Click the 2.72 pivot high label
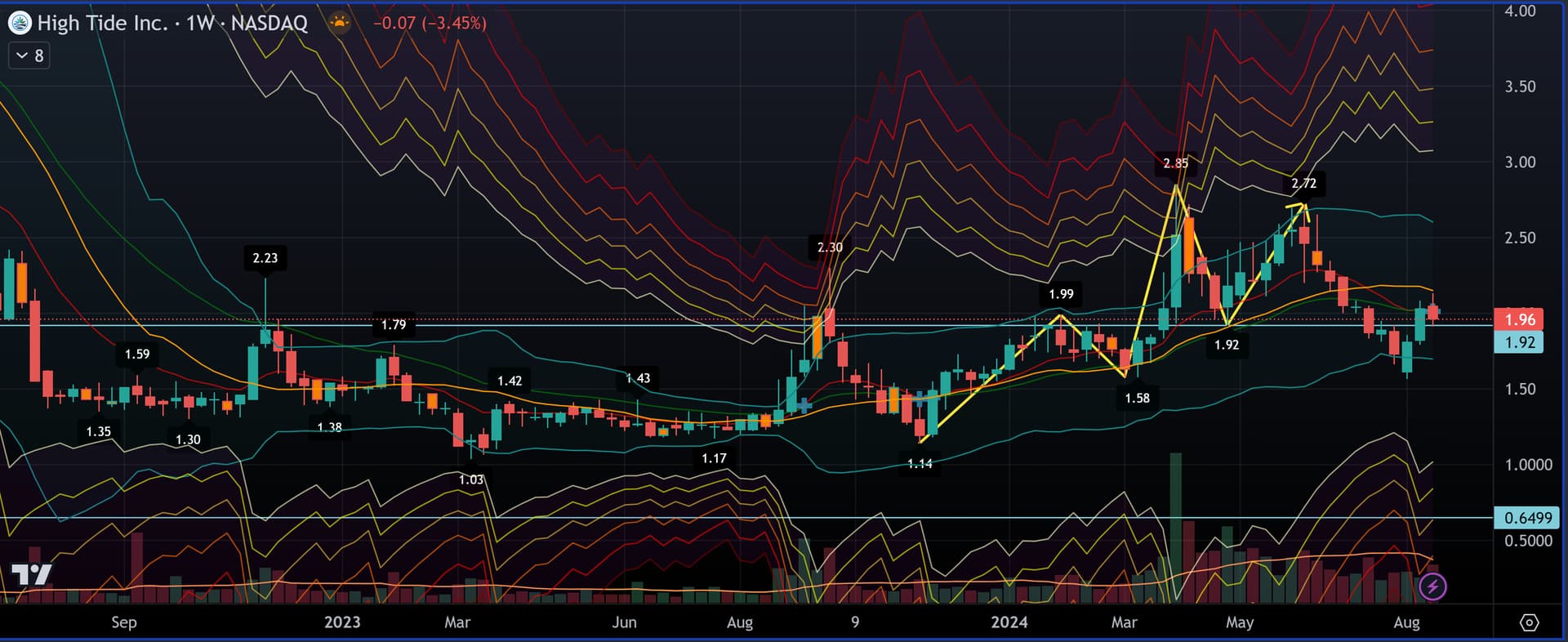The height and width of the screenshot is (642, 1568). pyautogui.click(x=1303, y=184)
